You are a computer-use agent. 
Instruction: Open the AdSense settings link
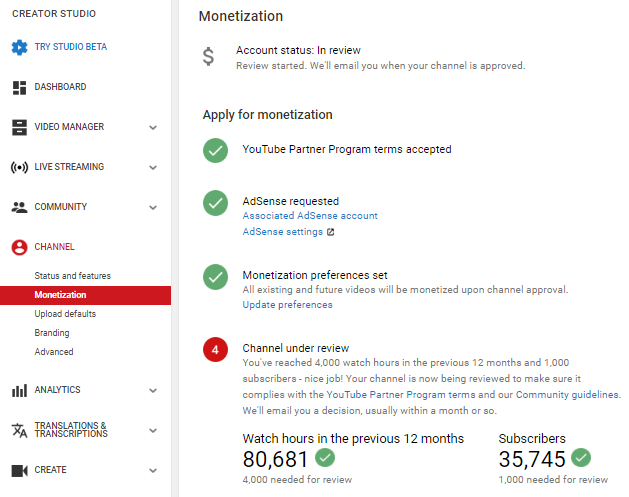(282, 232)
